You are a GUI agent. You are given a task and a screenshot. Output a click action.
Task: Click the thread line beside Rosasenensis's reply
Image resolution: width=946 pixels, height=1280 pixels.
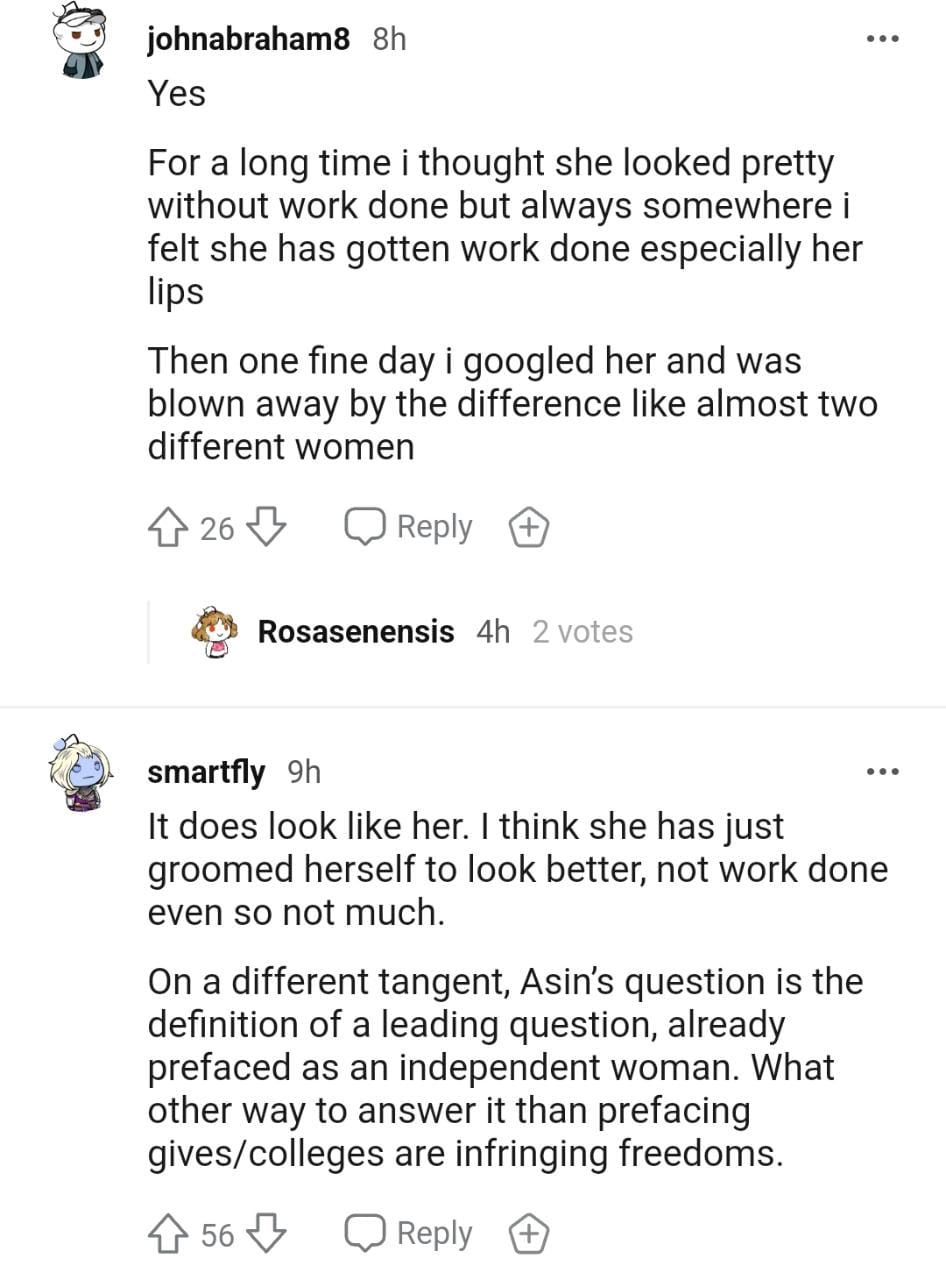tap(149, 632)
